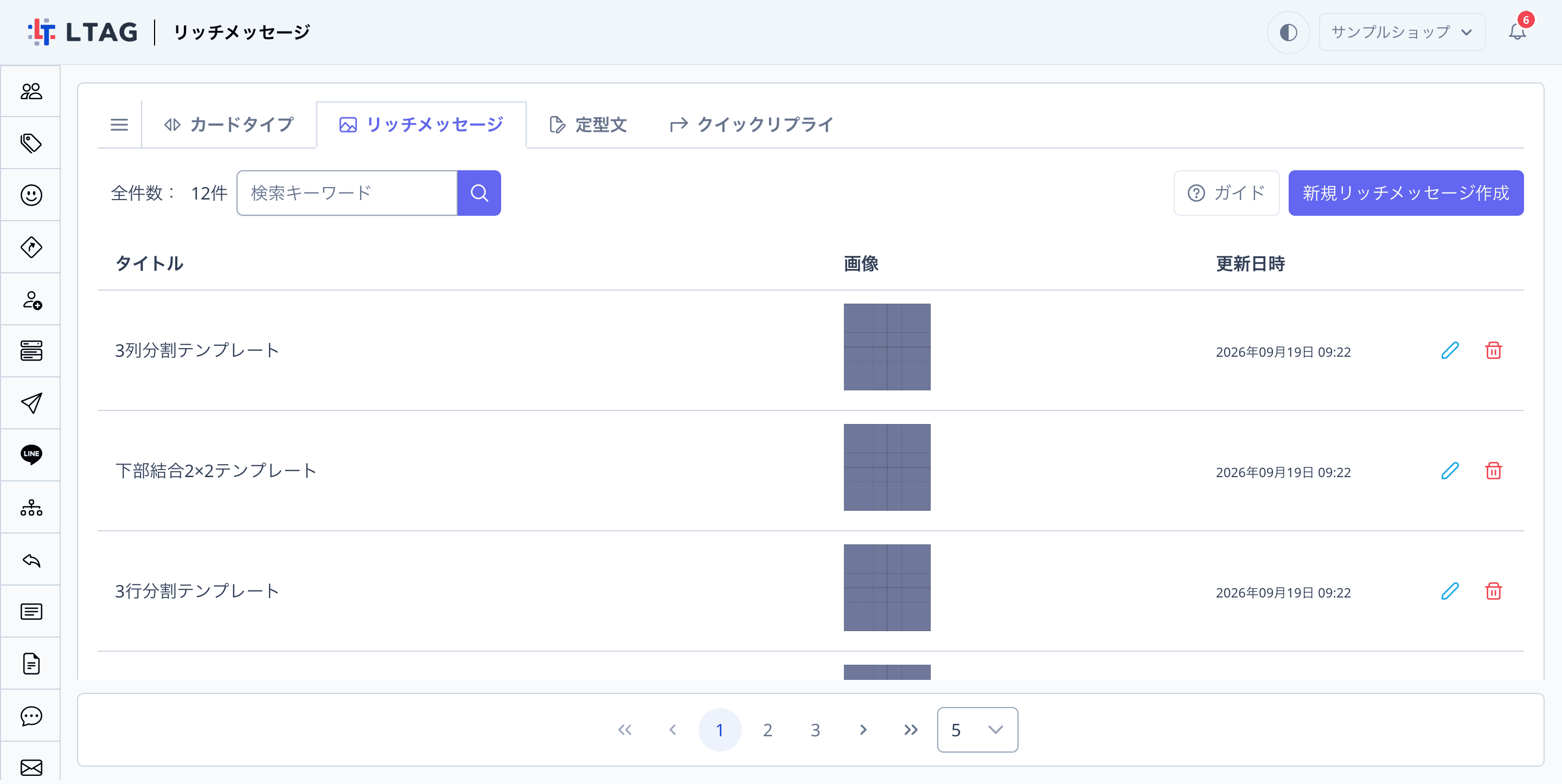Click the search magnifier button
The height and width of the screenshot is (784, 1562).
coord(479,193)
